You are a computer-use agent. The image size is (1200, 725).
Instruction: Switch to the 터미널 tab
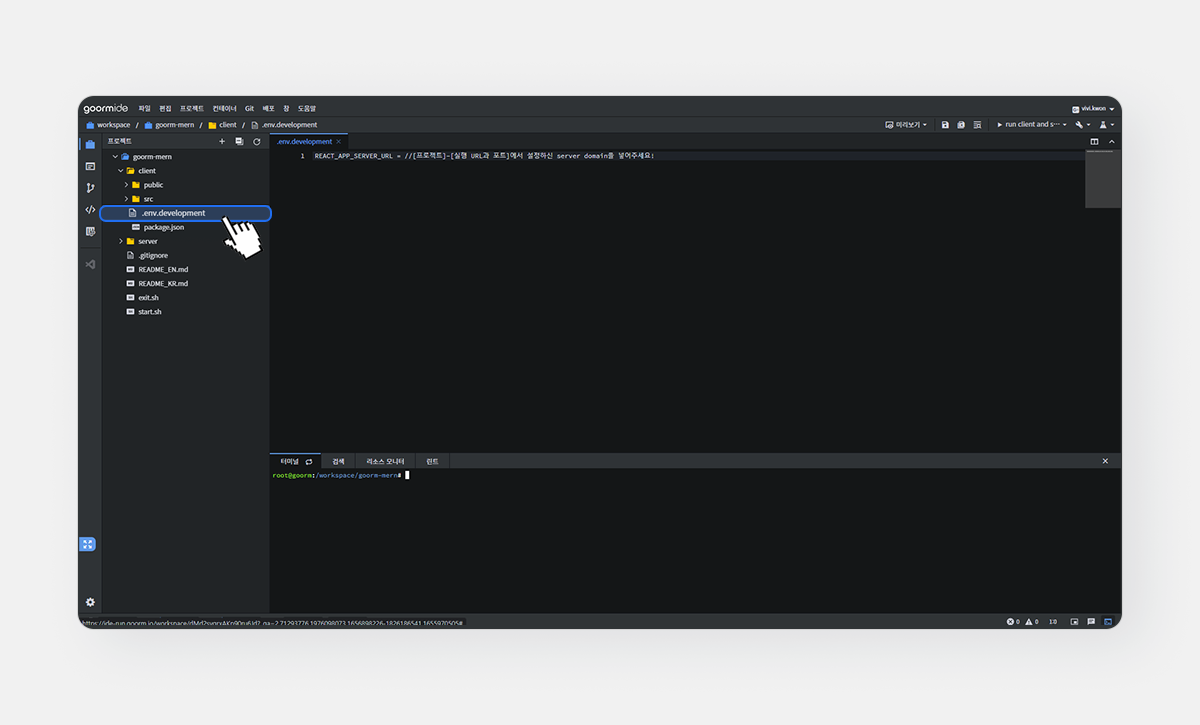(290, 461)
